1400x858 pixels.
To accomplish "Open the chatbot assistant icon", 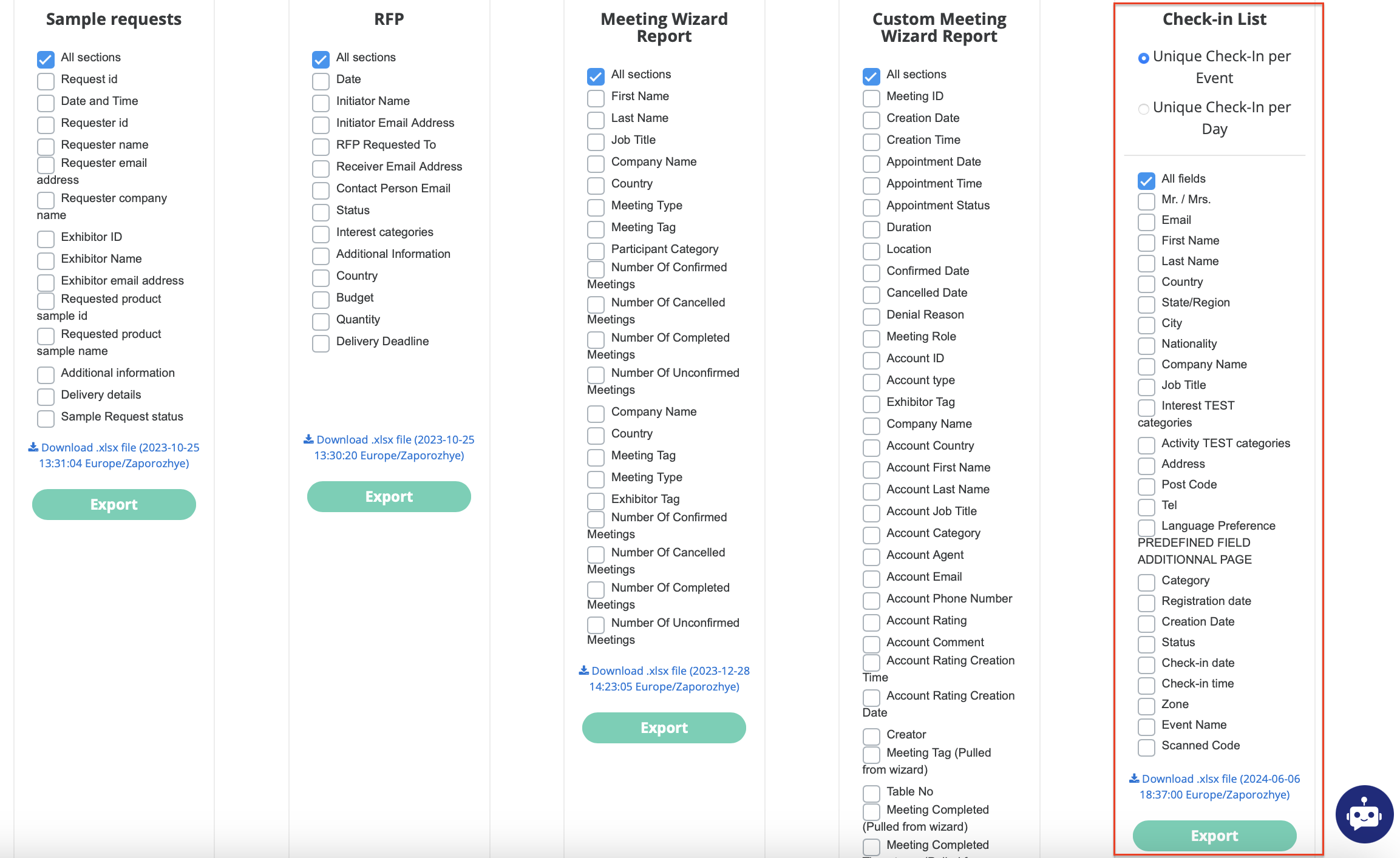I will coord(1364,814).
